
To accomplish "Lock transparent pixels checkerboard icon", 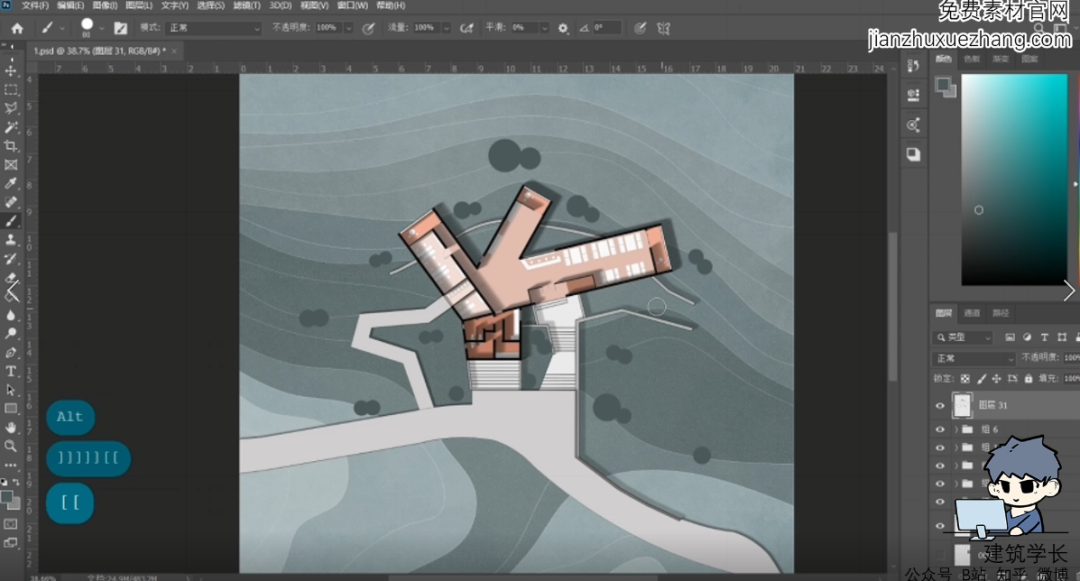I will click(965, 379).
